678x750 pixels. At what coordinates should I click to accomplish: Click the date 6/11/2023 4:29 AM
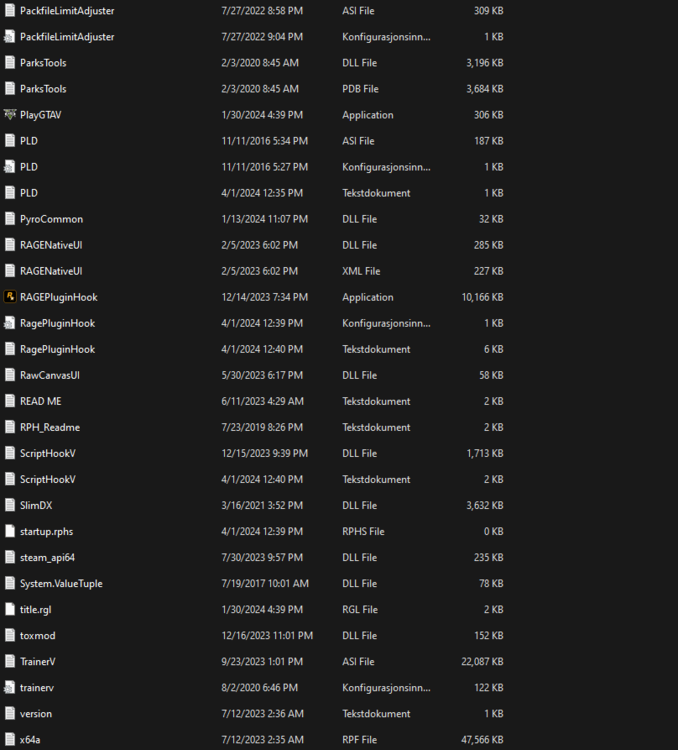point(262,401)
